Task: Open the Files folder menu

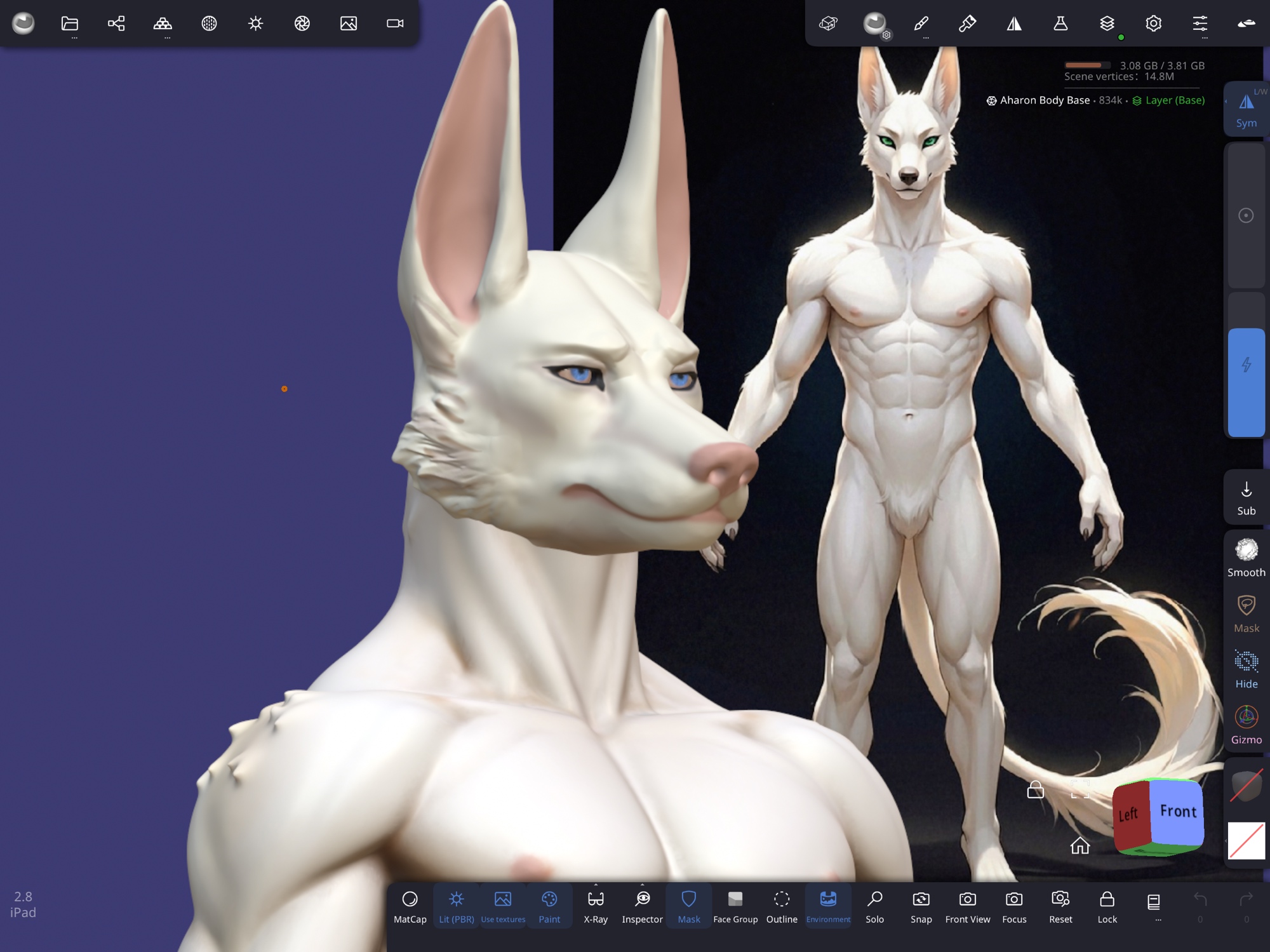Action: pos(70,24)
